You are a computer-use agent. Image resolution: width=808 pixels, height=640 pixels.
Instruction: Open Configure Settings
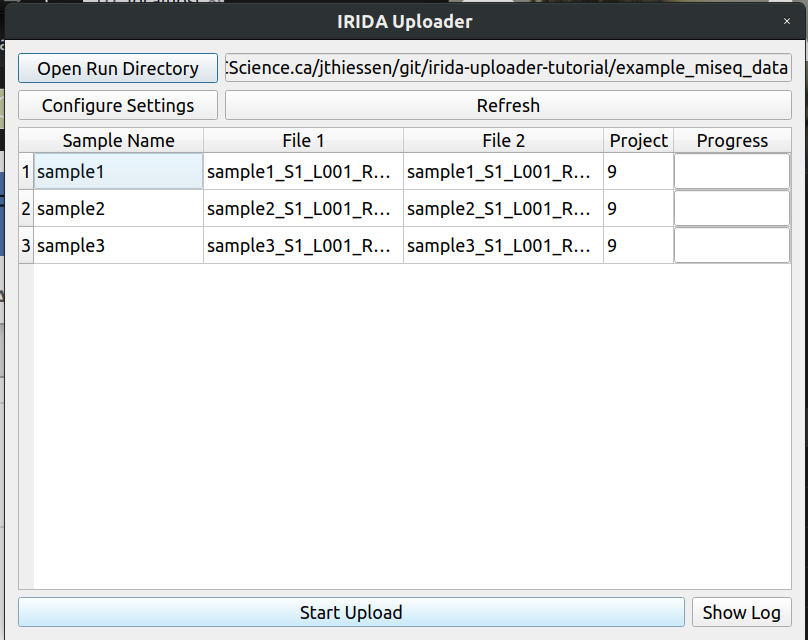118,105
